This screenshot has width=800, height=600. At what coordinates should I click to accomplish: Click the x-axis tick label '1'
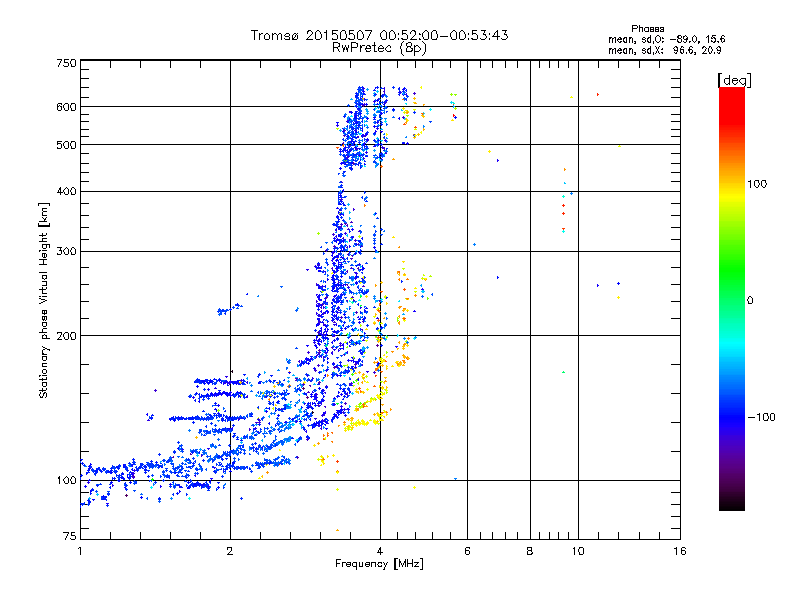(x=80, y=551)
